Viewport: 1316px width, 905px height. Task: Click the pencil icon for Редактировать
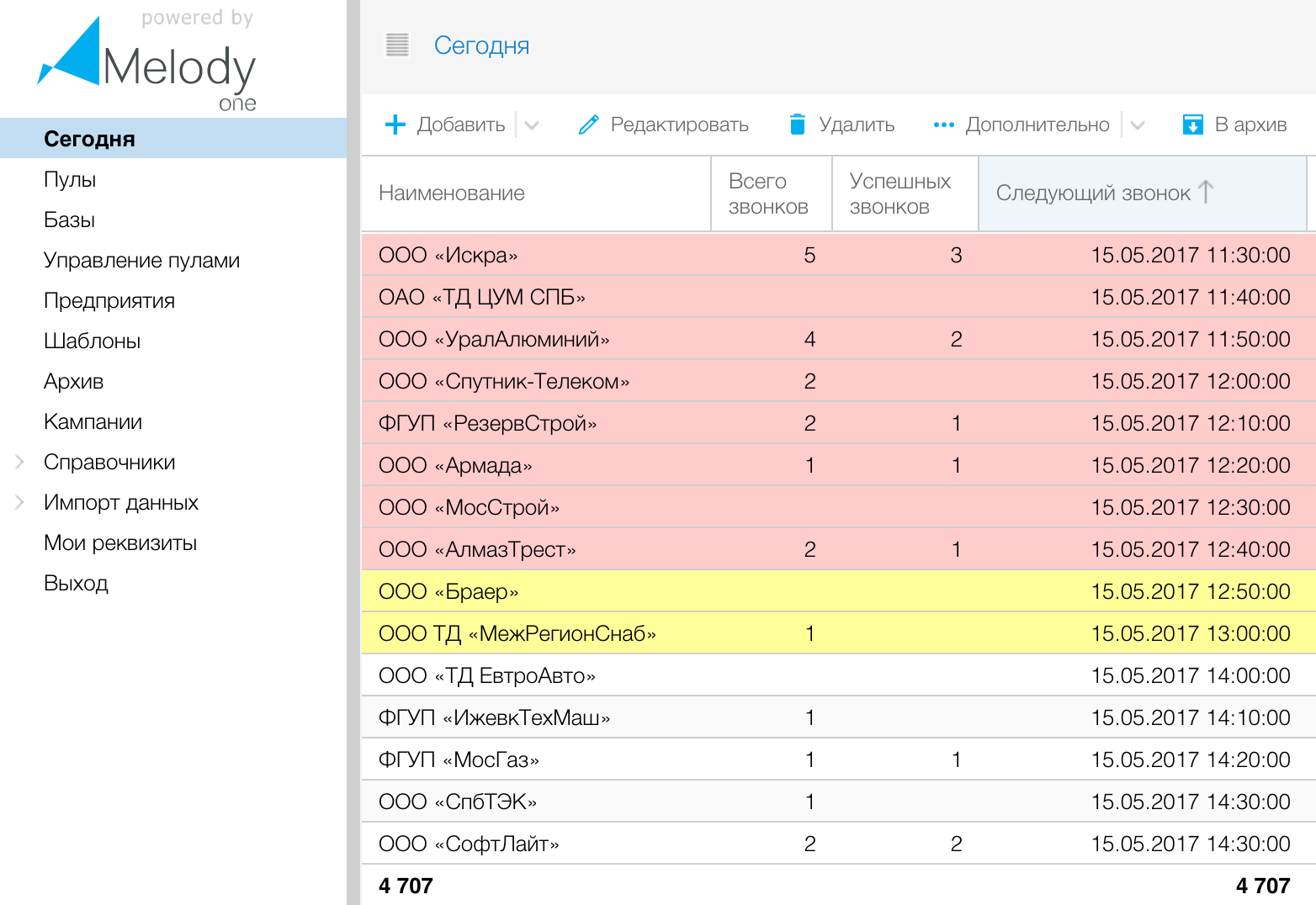coord(589,124)
